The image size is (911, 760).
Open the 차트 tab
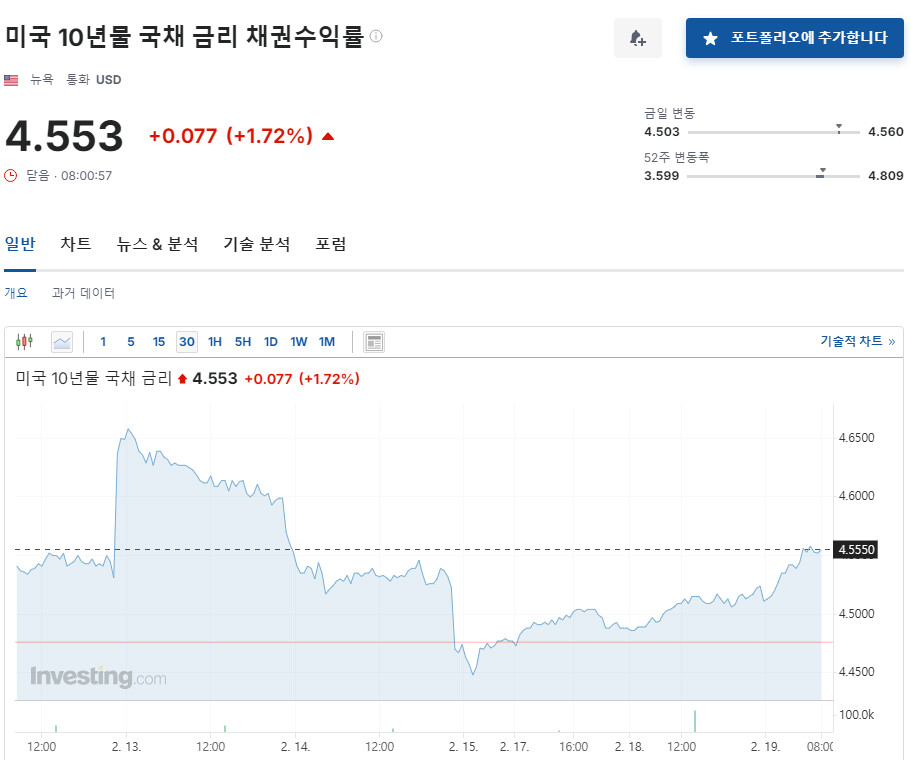click(x=76, y=244)
